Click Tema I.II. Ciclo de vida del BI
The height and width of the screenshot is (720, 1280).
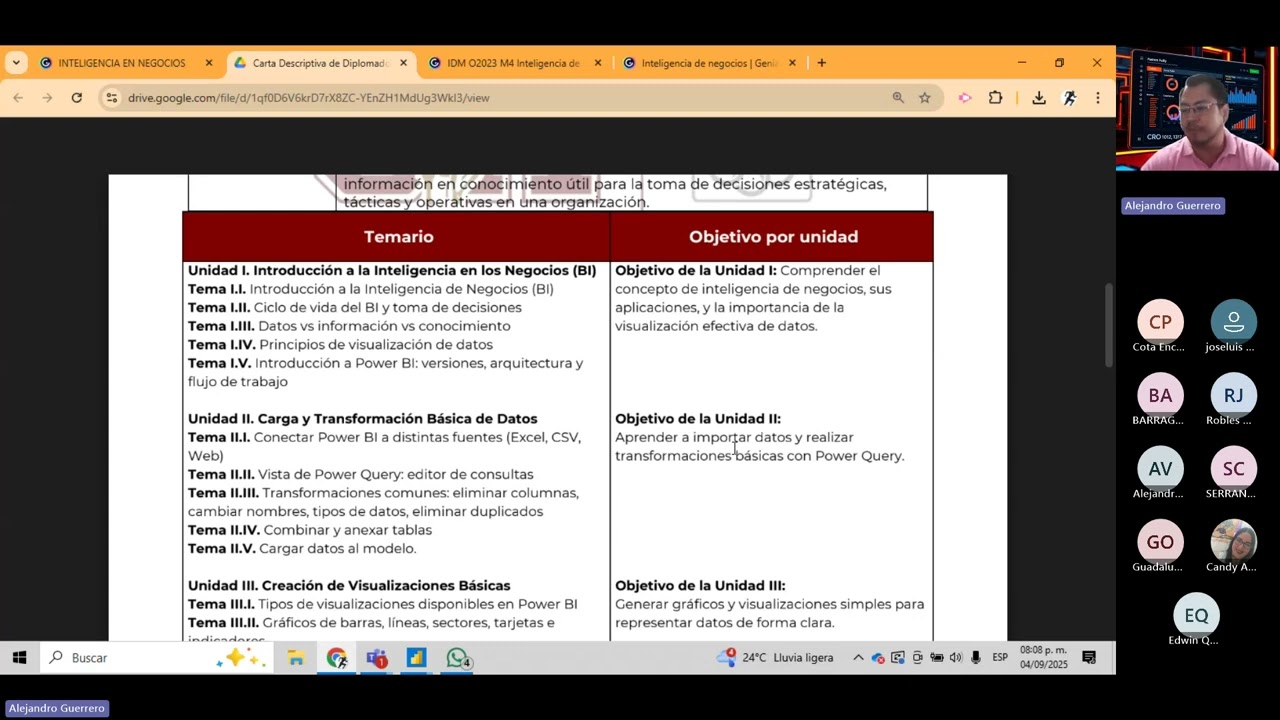tap(355, 308)
